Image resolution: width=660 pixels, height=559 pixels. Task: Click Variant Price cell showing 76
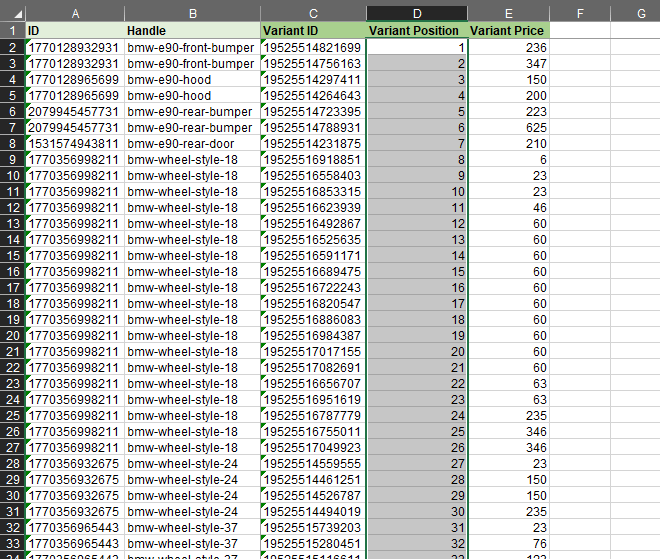[x=508, y=543]
